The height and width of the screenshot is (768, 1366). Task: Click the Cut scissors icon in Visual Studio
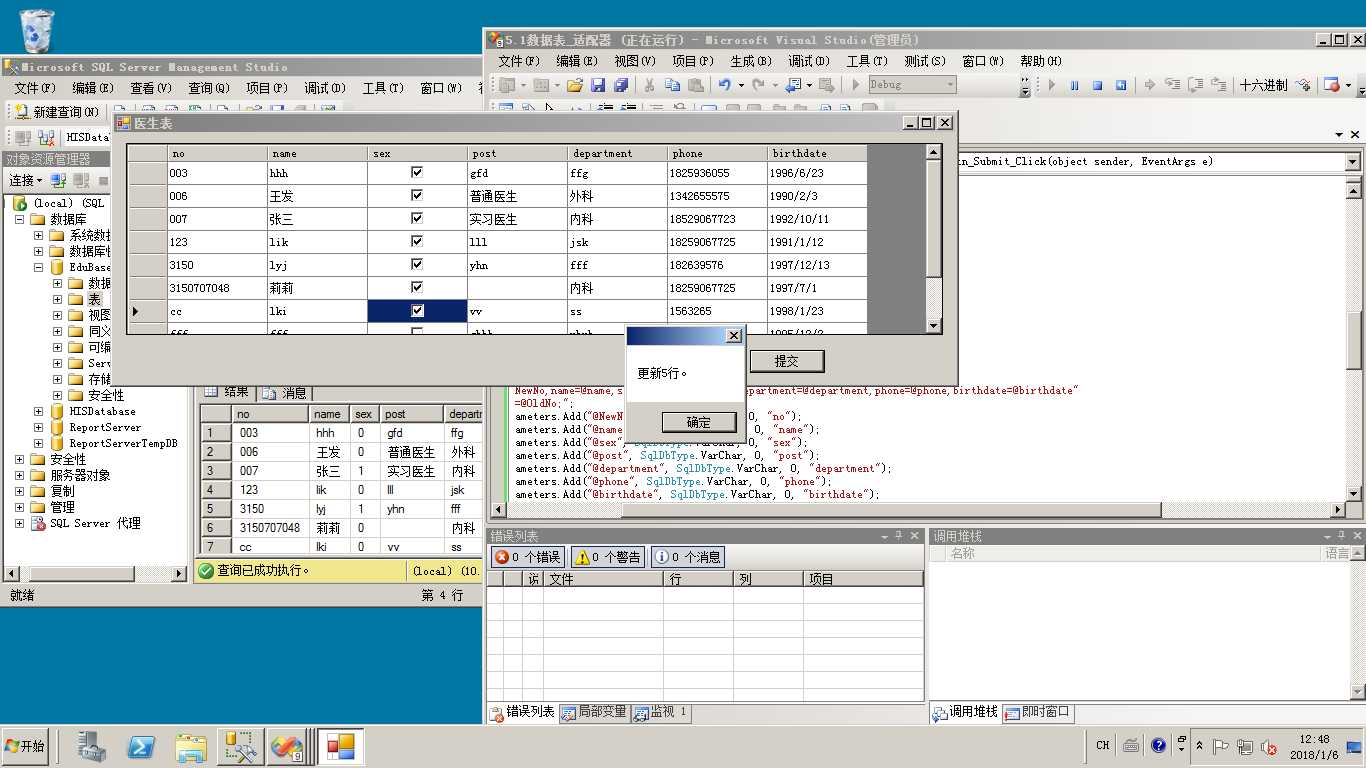click(649, 85)
